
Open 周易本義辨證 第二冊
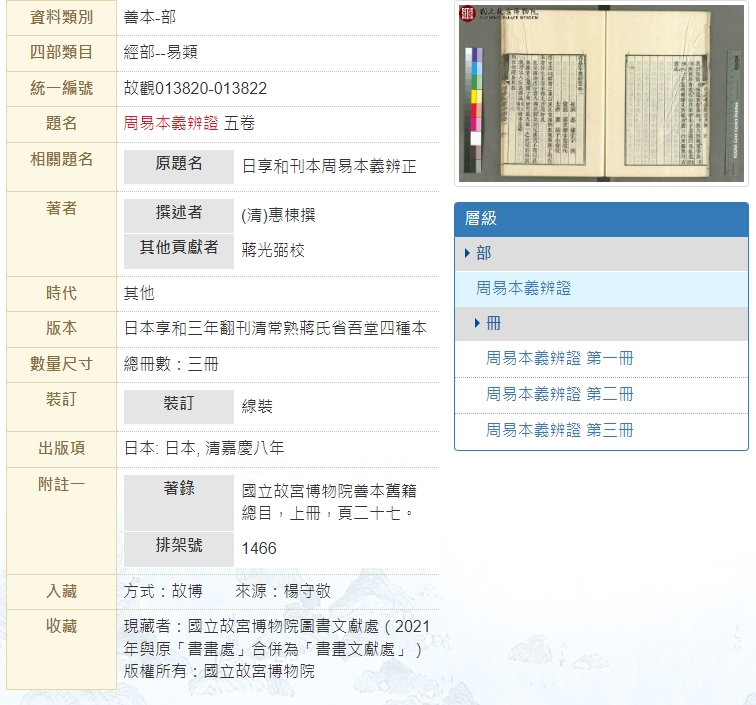click(559, 394)
